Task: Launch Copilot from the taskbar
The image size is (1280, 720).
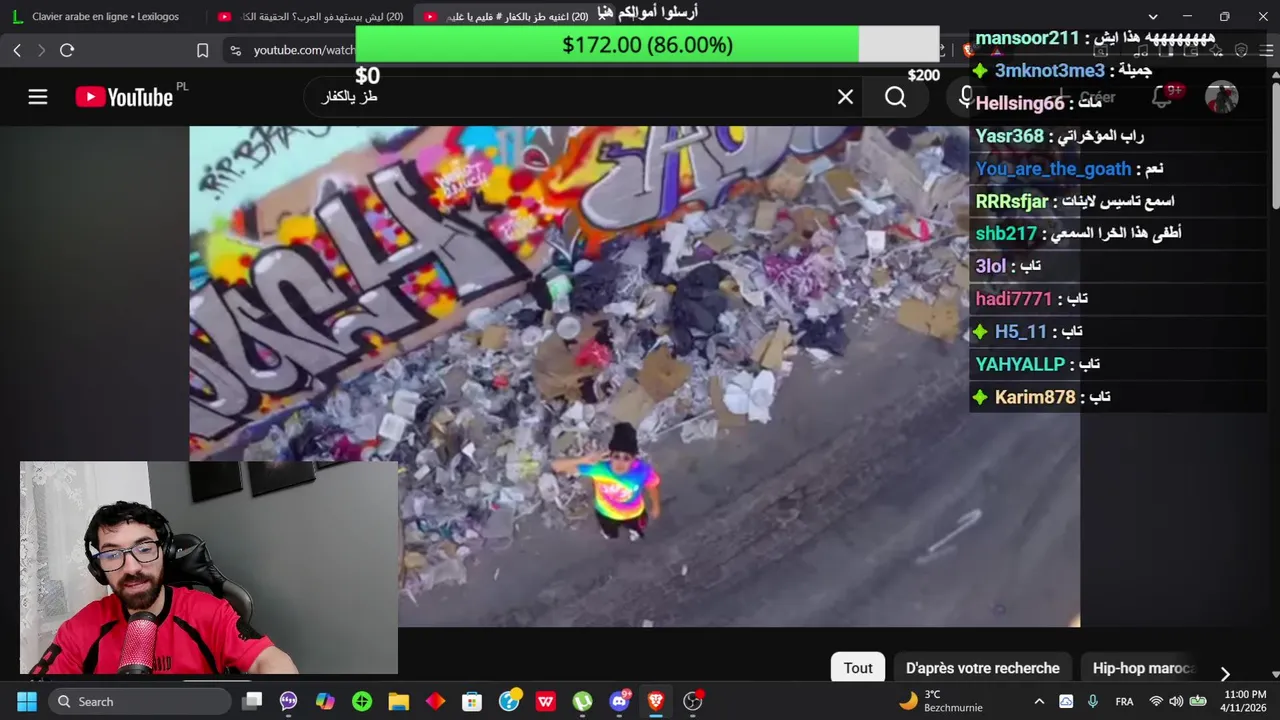Action: (x=325, y=702)
